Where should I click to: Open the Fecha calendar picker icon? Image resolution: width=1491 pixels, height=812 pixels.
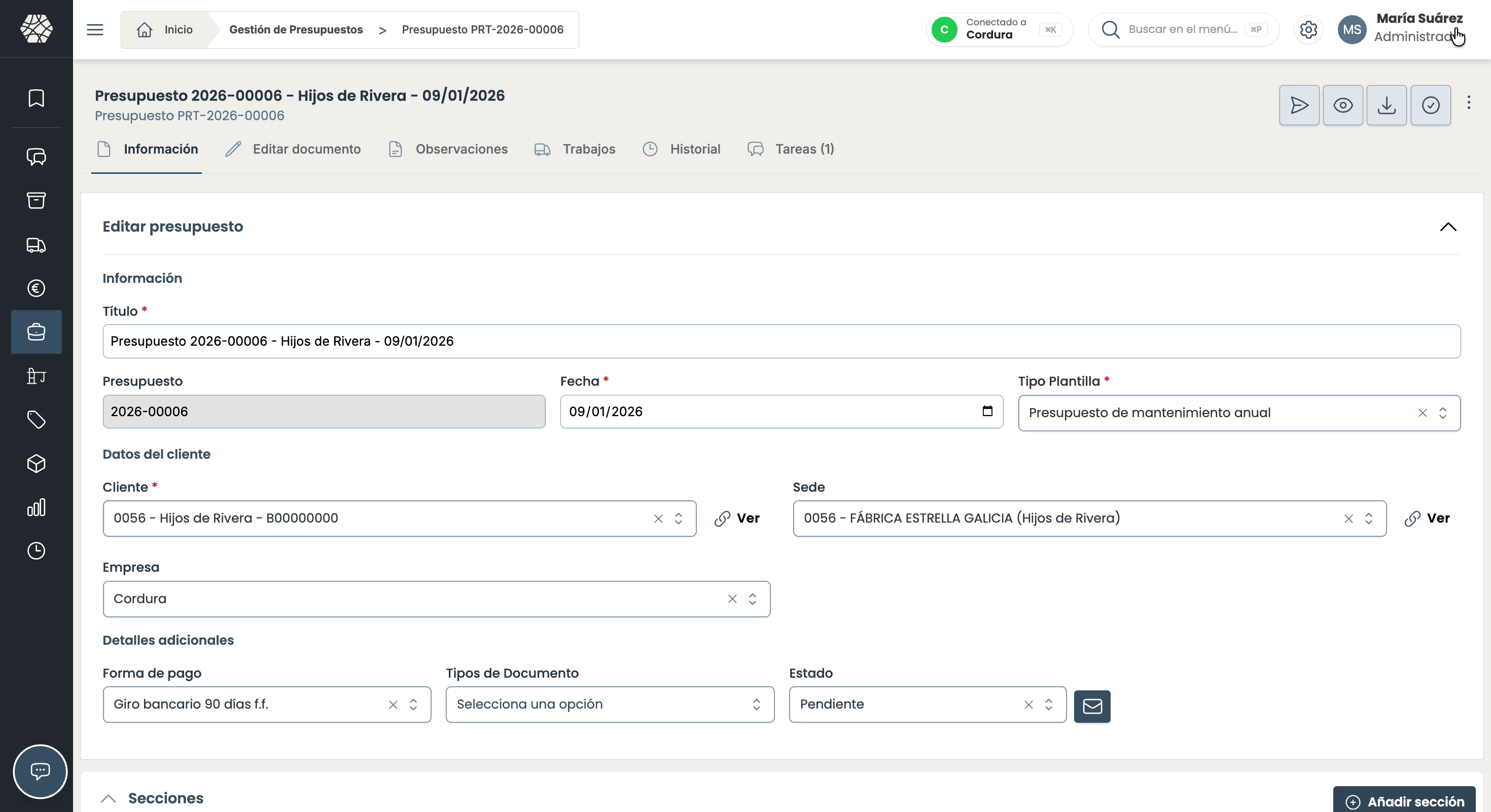pos(987,411)
